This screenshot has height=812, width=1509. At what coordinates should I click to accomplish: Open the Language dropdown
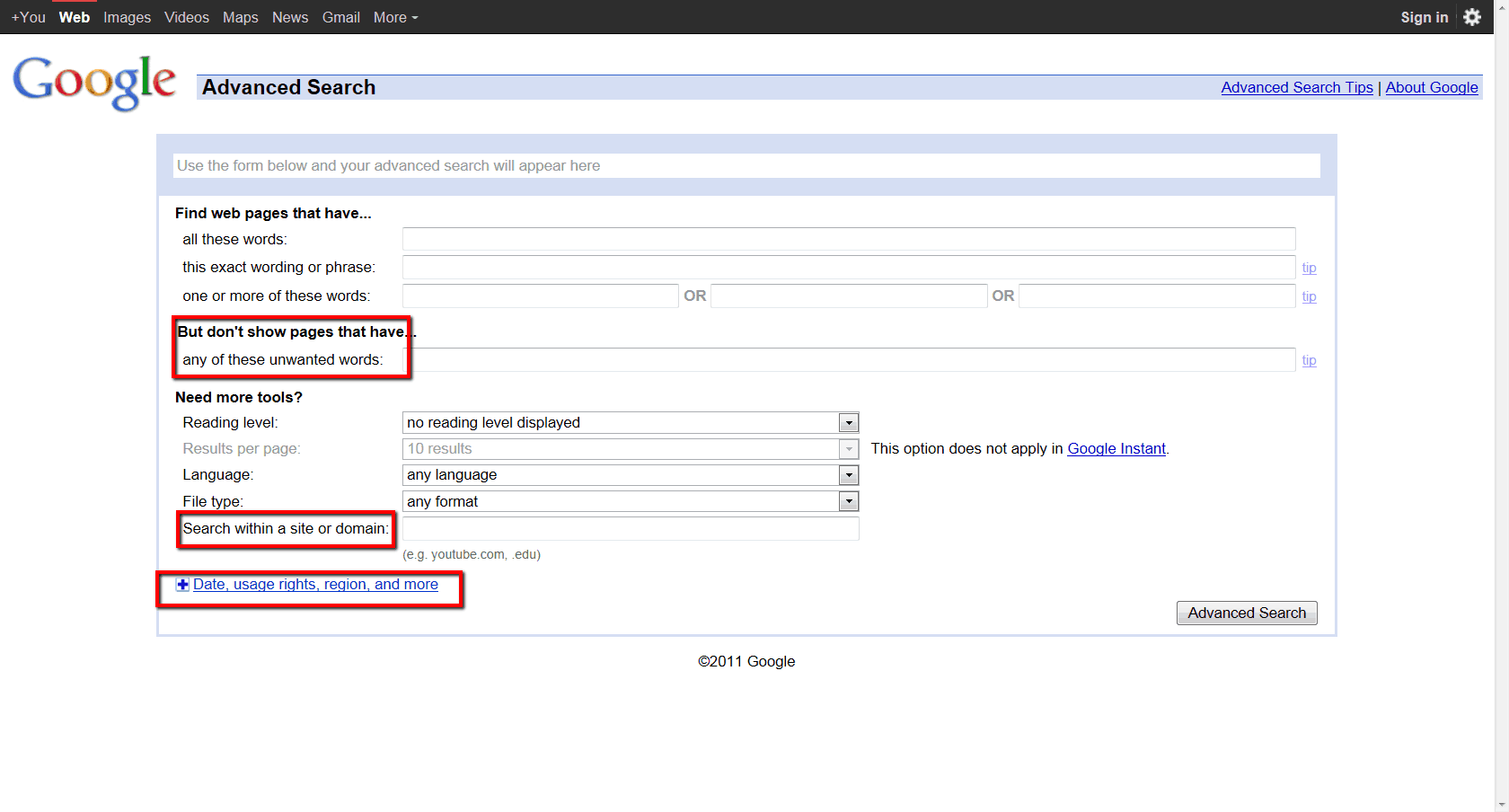[630, 475]
